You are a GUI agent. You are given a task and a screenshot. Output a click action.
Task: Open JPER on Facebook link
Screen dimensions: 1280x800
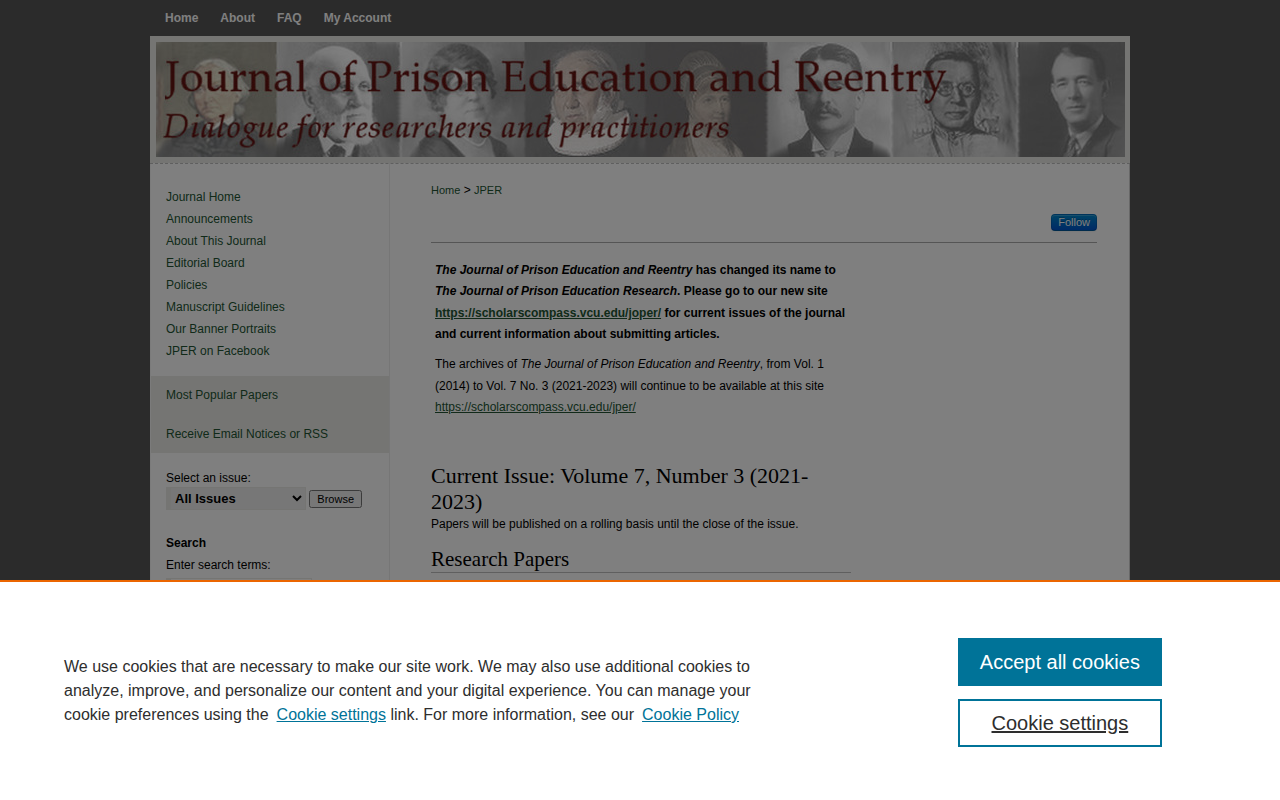tap(218, 351)
